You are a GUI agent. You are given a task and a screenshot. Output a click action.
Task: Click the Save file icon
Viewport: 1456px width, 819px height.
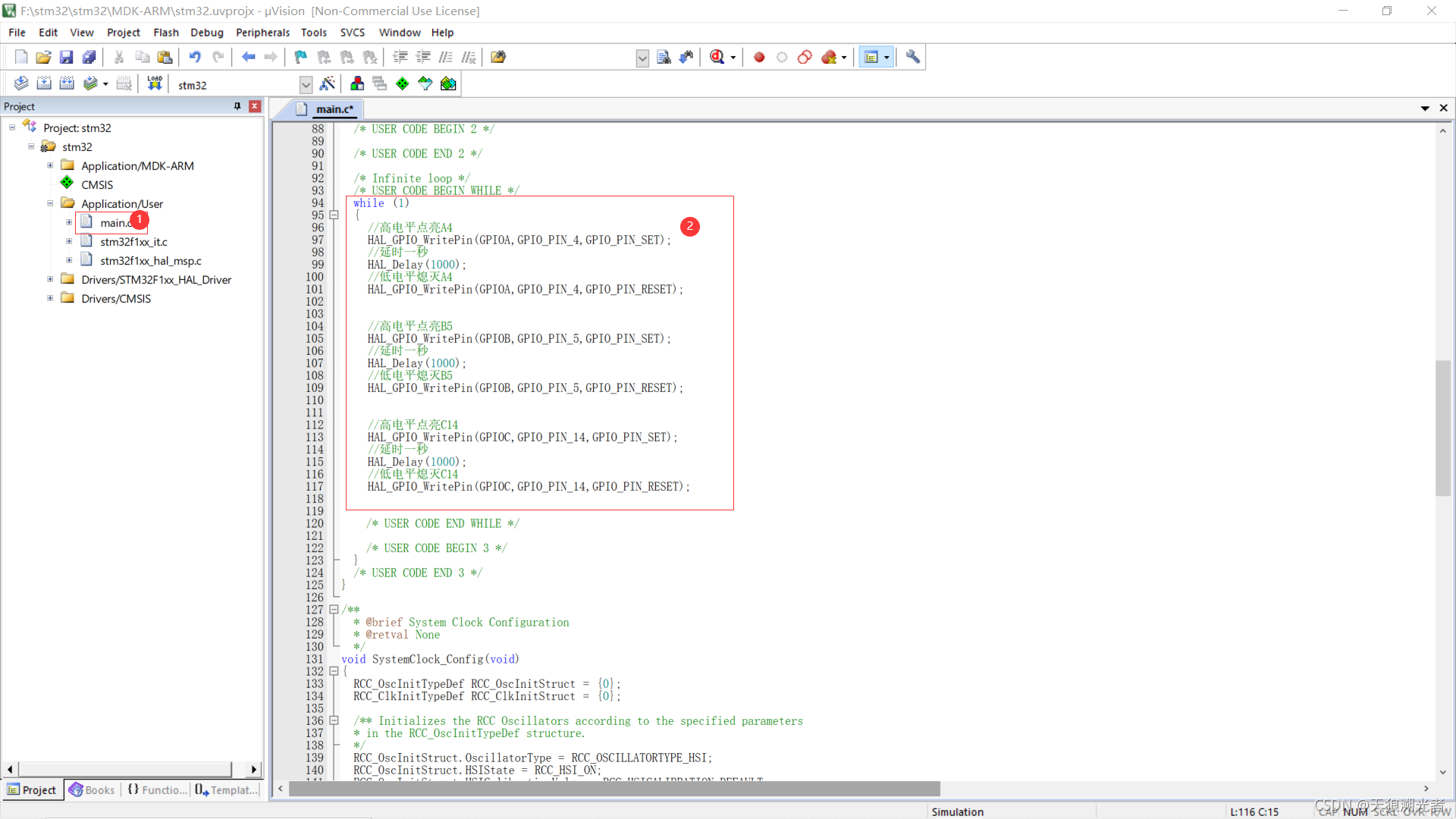(66, 57)
